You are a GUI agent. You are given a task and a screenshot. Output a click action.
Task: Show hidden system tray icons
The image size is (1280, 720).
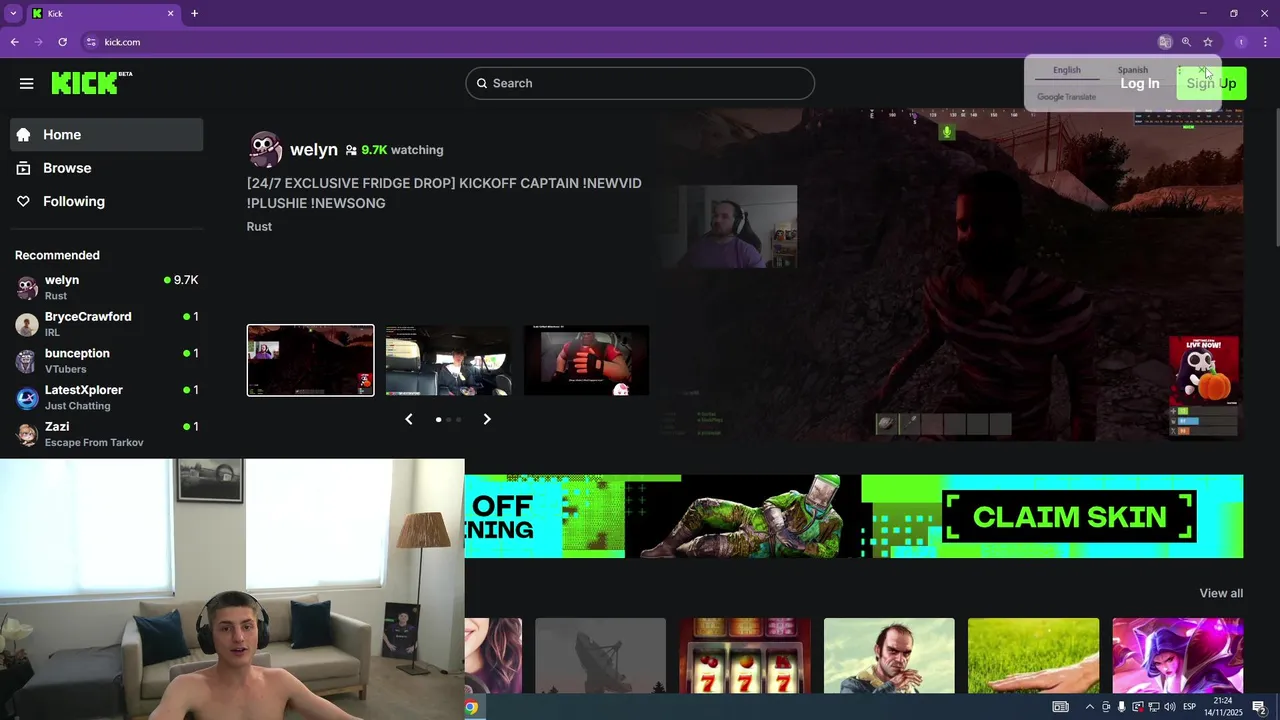pyautogui.click(x=1089, y=707)
